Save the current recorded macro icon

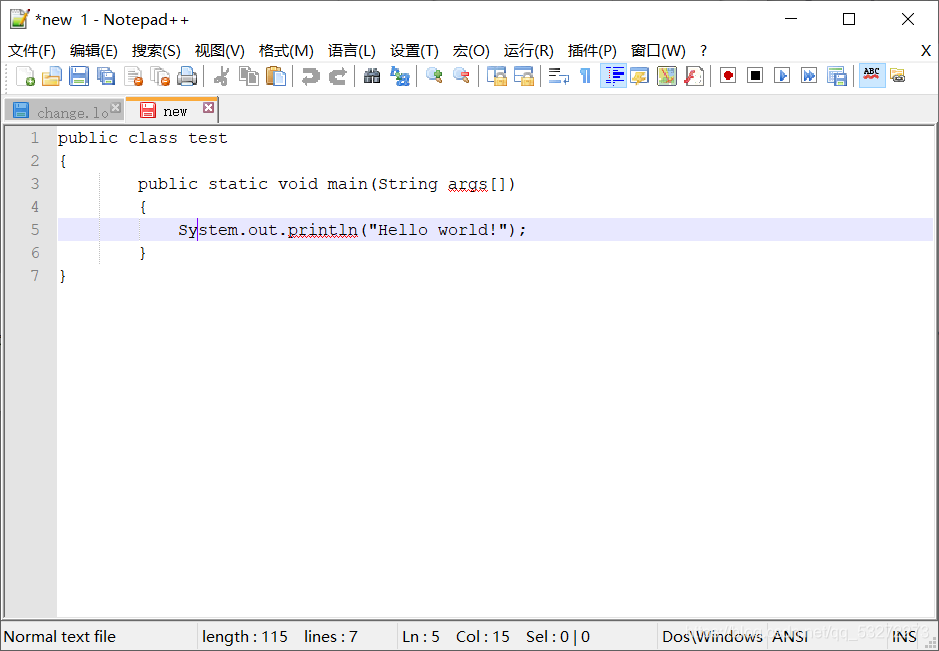click(x=837, y=76)
